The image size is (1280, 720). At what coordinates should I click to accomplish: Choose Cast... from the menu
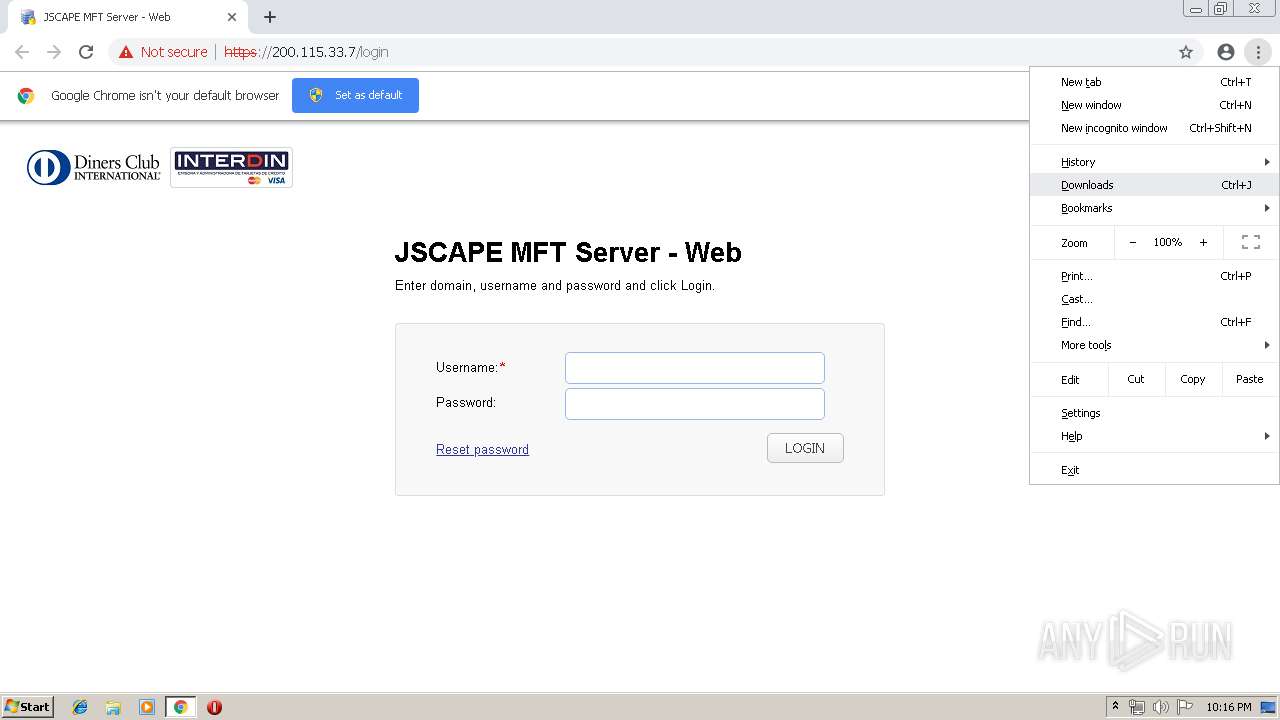pyautogui.click(x=1155, y=299)
